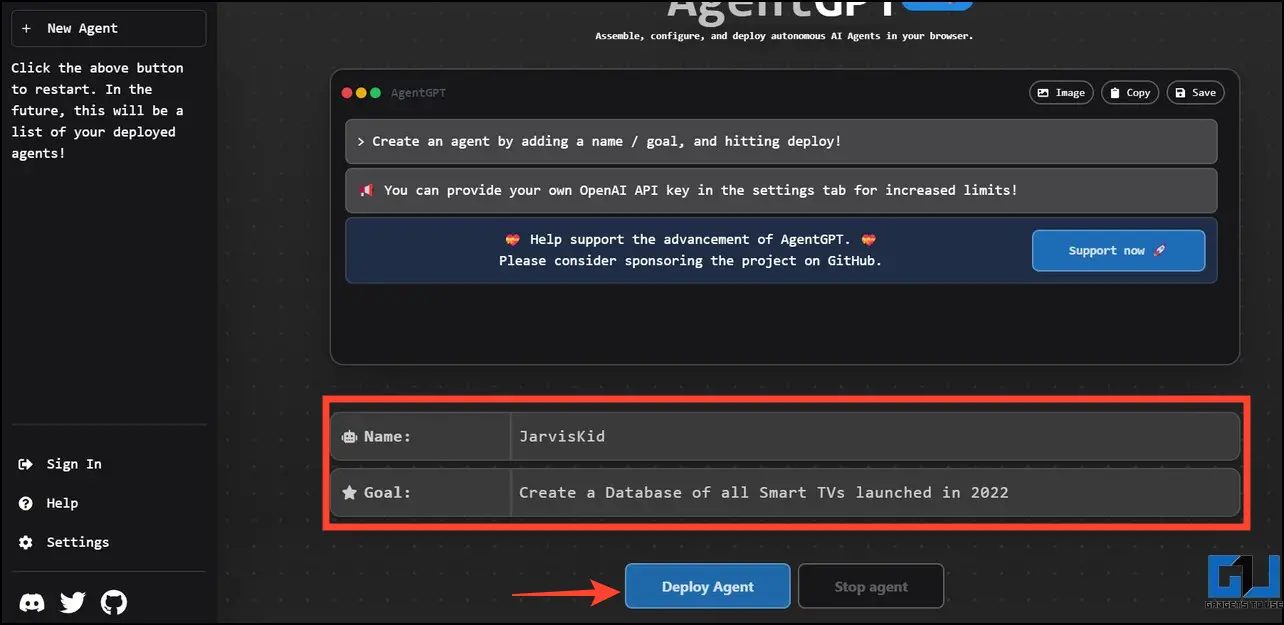
Task: Open the Settings menu item
Action: 64,542
